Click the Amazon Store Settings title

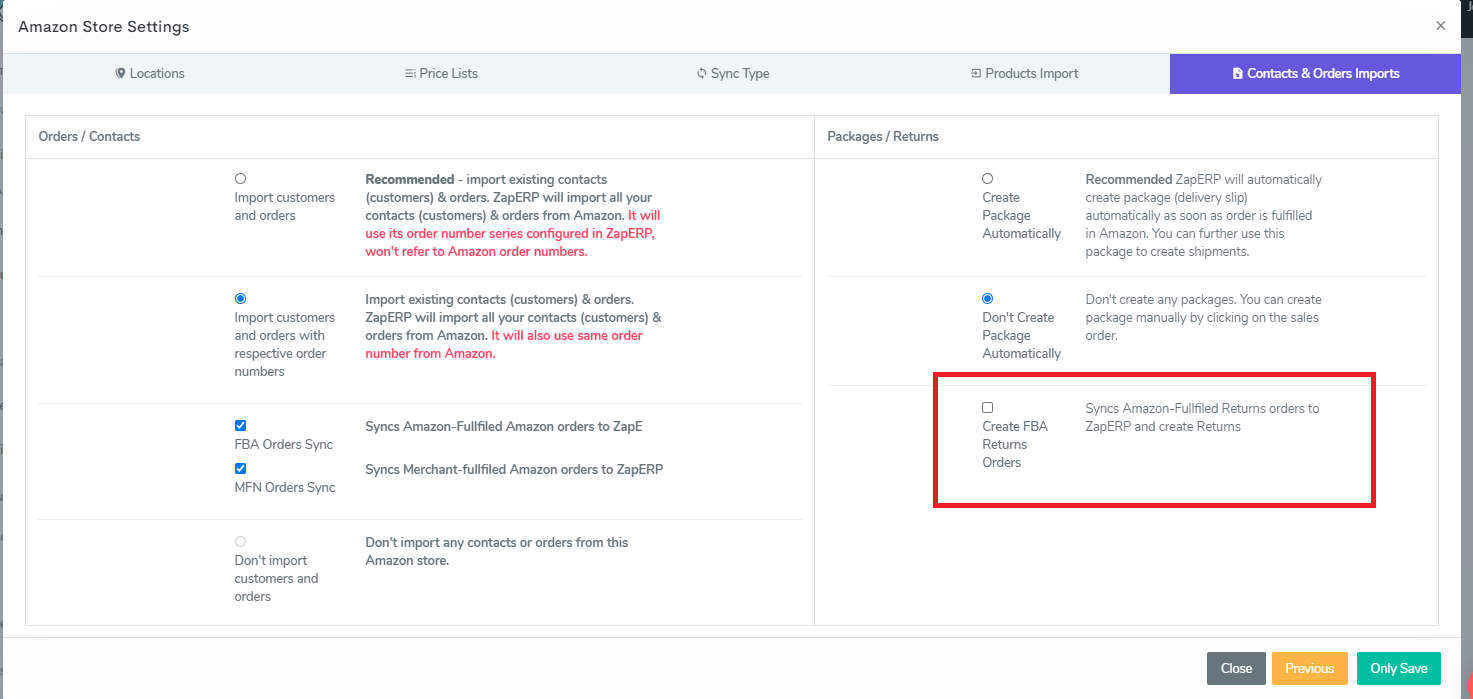pyautogui.click(x=104, y=27)
